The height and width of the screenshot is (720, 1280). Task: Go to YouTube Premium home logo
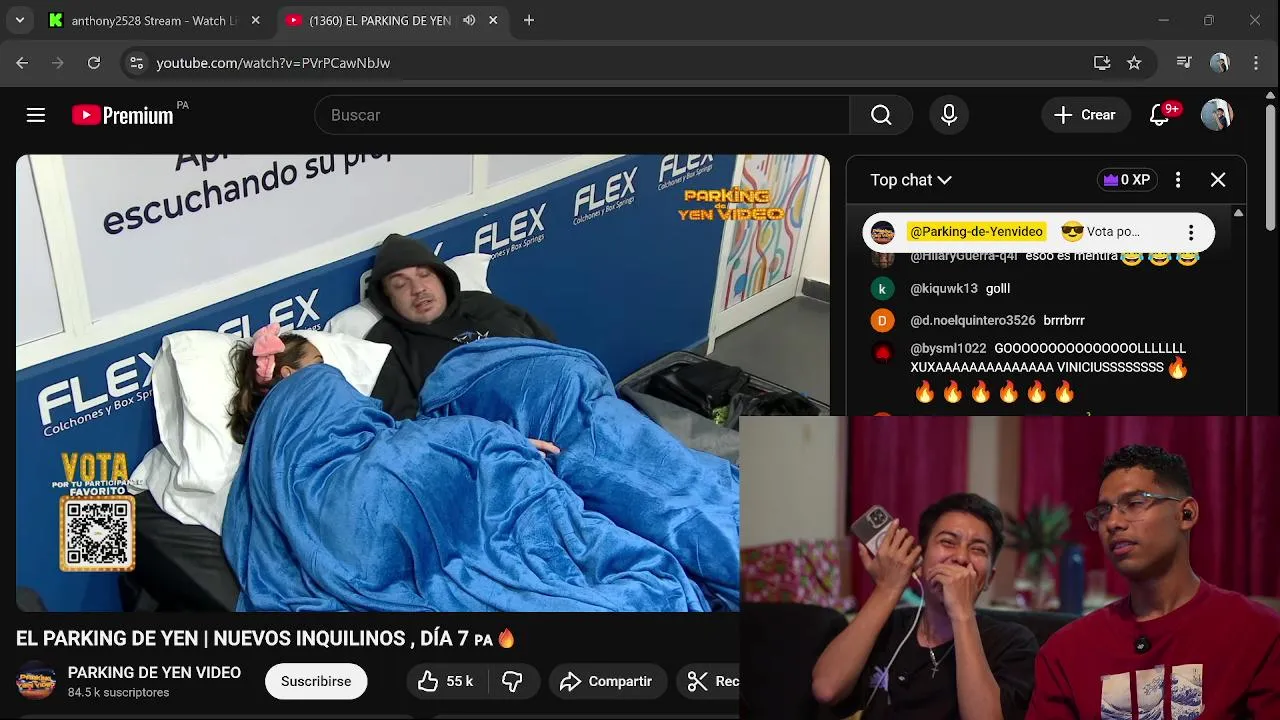pos(123,115)
